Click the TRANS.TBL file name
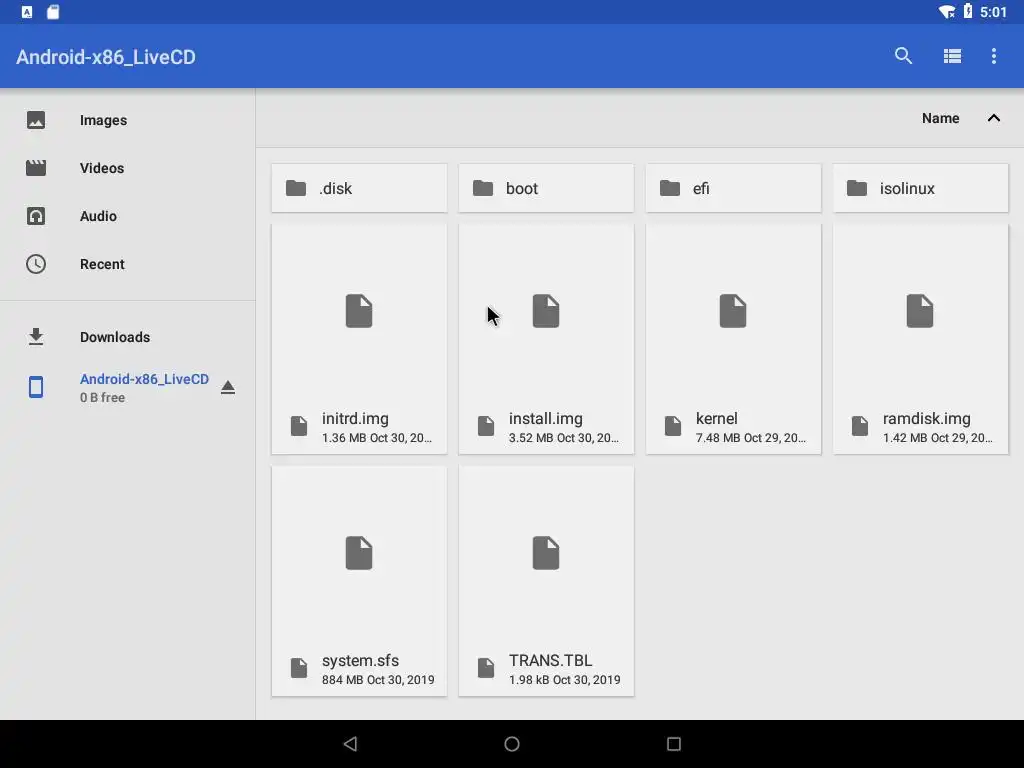The height and width of the screenshot is (768, 1024). [x=551, y=660]
